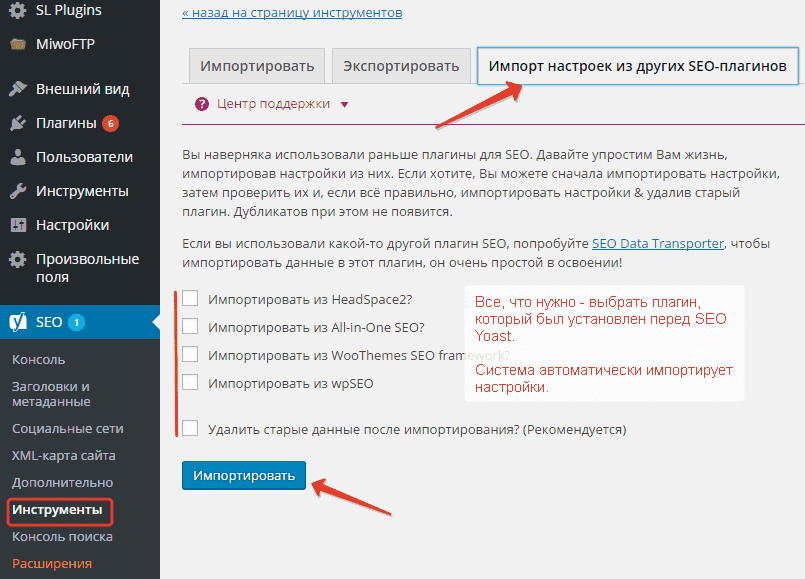Click the Плагины plug icon
The height and width of the screenshot is (579, 805).
[x=18, y=123]
